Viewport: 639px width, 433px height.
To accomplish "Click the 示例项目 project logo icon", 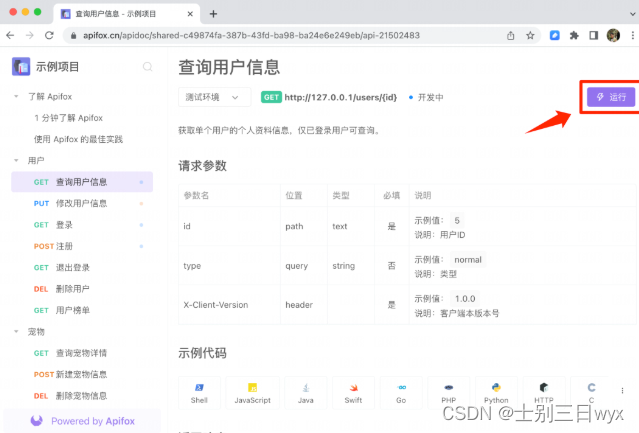I will point(21,66).
